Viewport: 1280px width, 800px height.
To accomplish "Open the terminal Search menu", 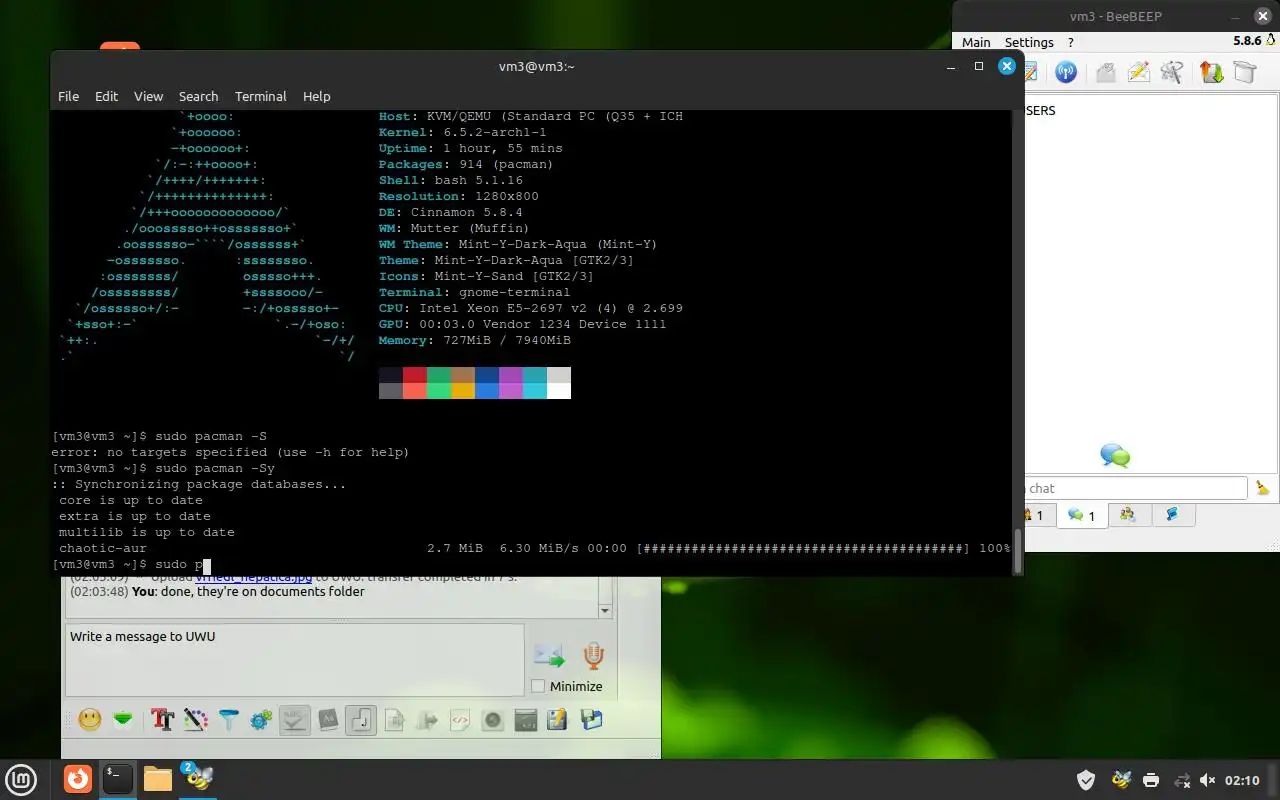I will [198, 96].
